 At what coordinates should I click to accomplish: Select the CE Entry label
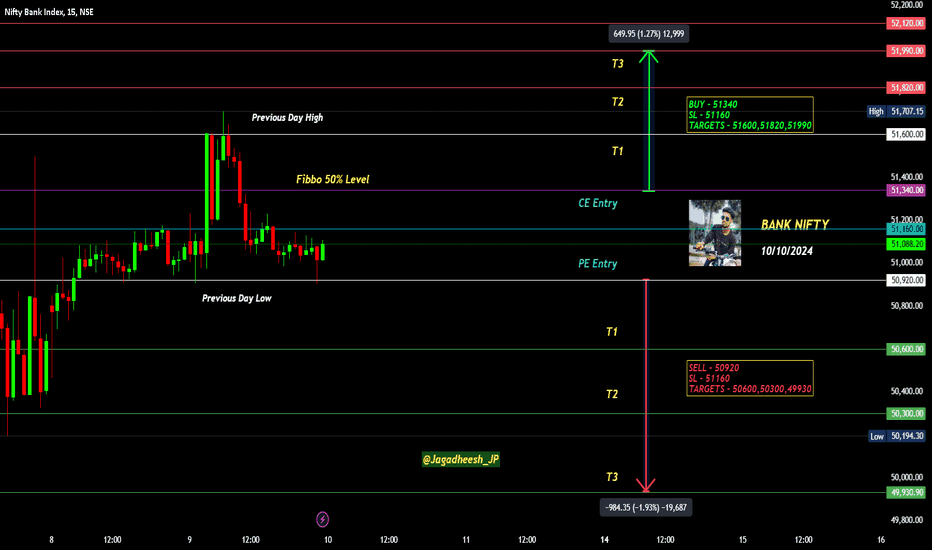point(598,203)
